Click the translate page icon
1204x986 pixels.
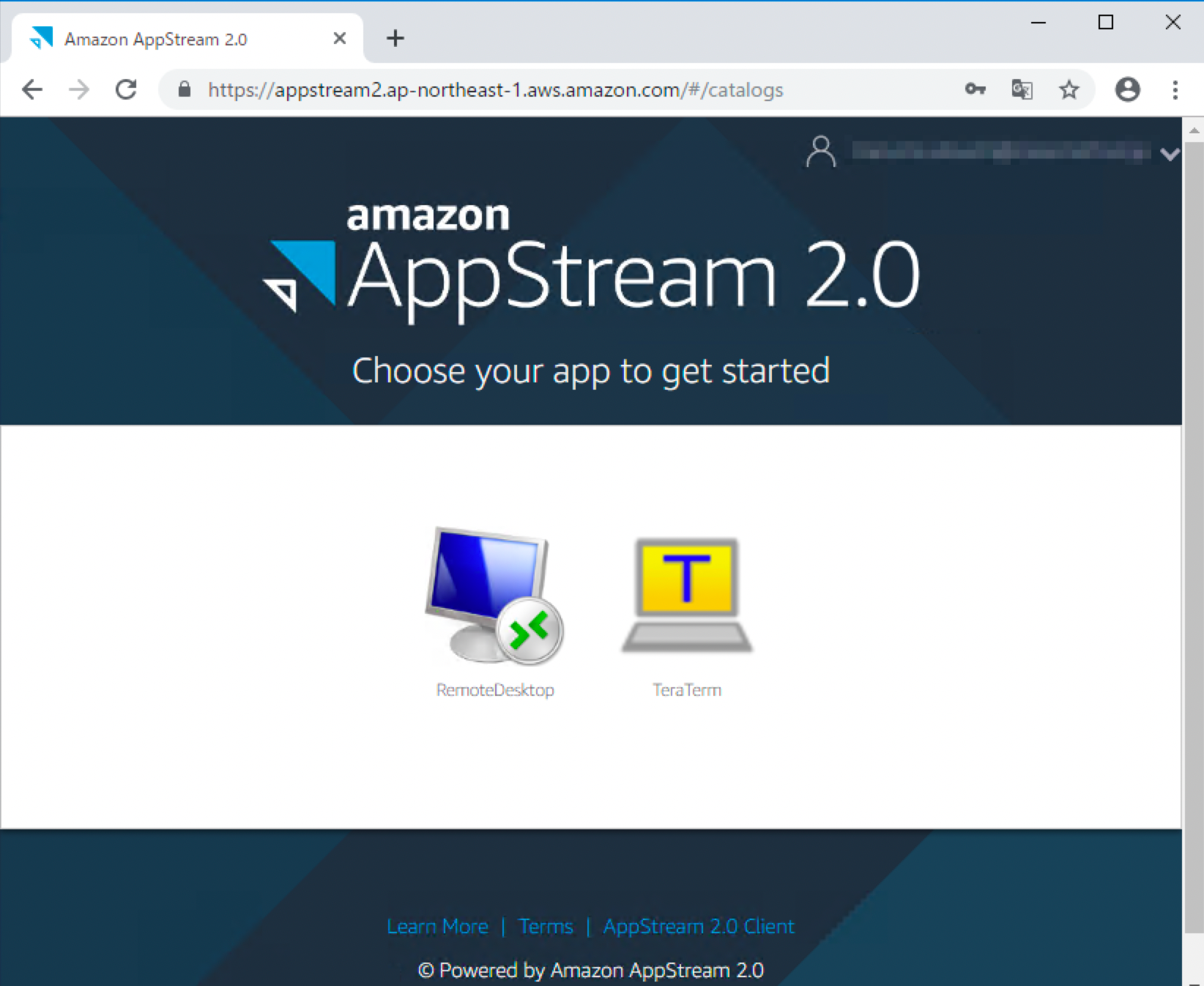click(1022, 89)
